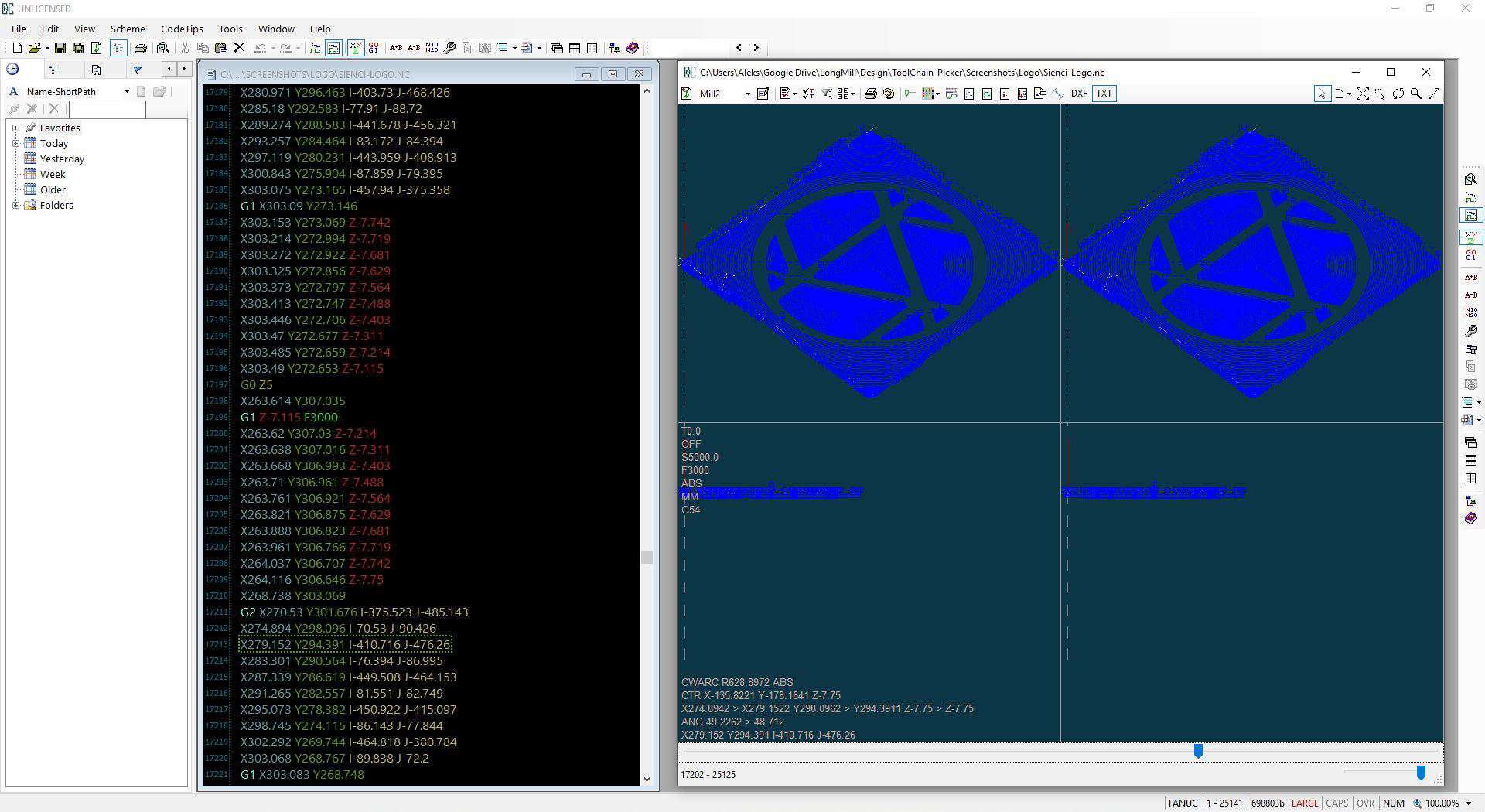Open the Edit menu
Image resolution: width=1485 pixels, height=812 pixels.
click(x=50, y=29)
